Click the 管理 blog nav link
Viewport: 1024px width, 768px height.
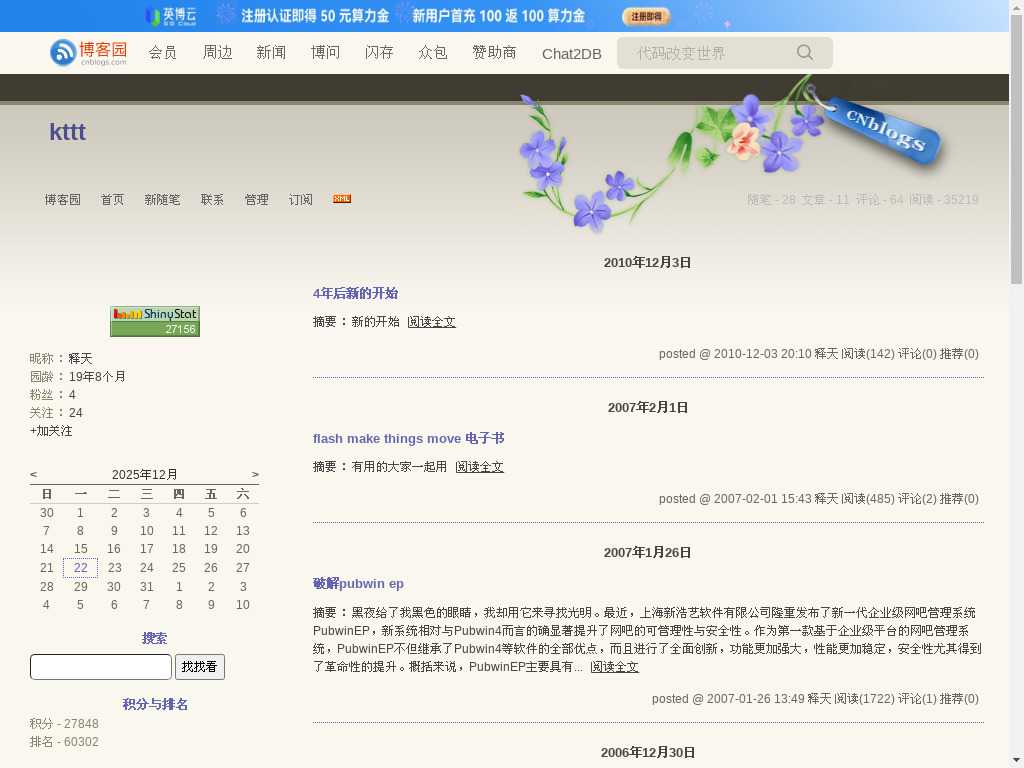coord(256,200)
